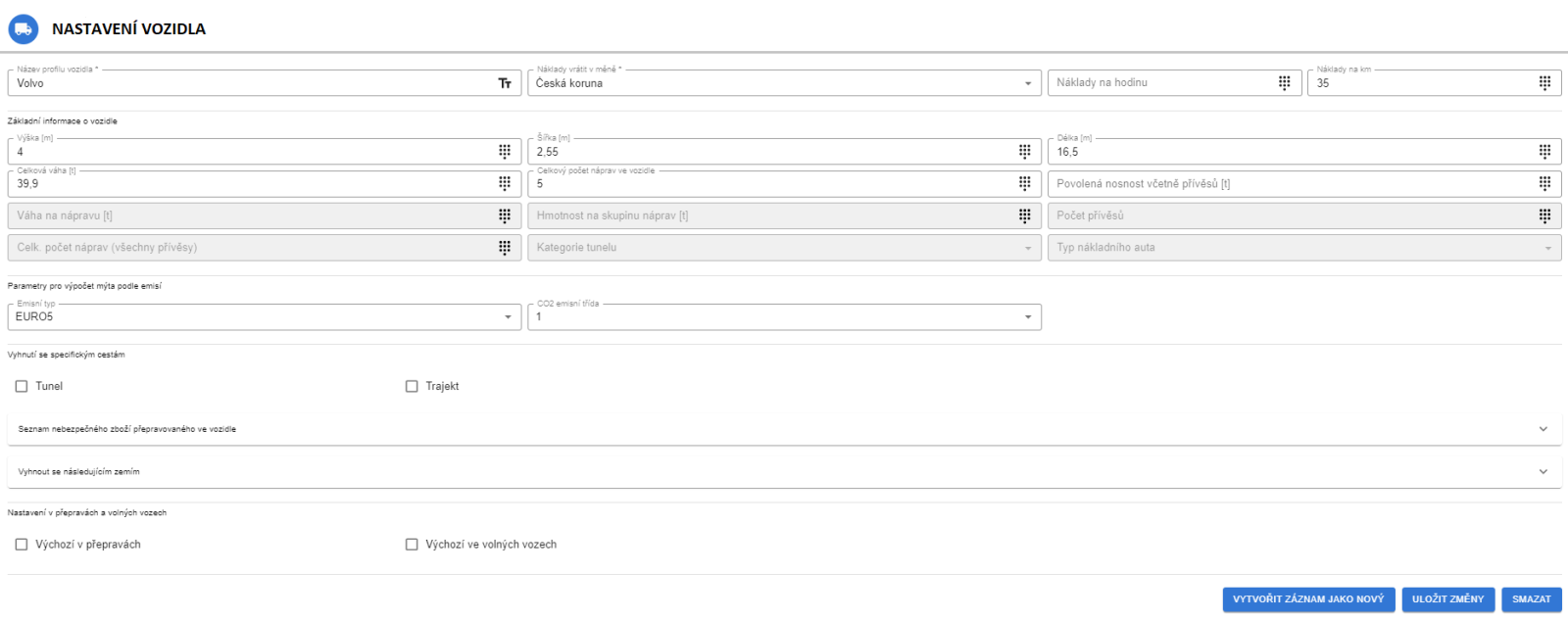Tick Výchozí v přepravách checkbox

[22, 545]
